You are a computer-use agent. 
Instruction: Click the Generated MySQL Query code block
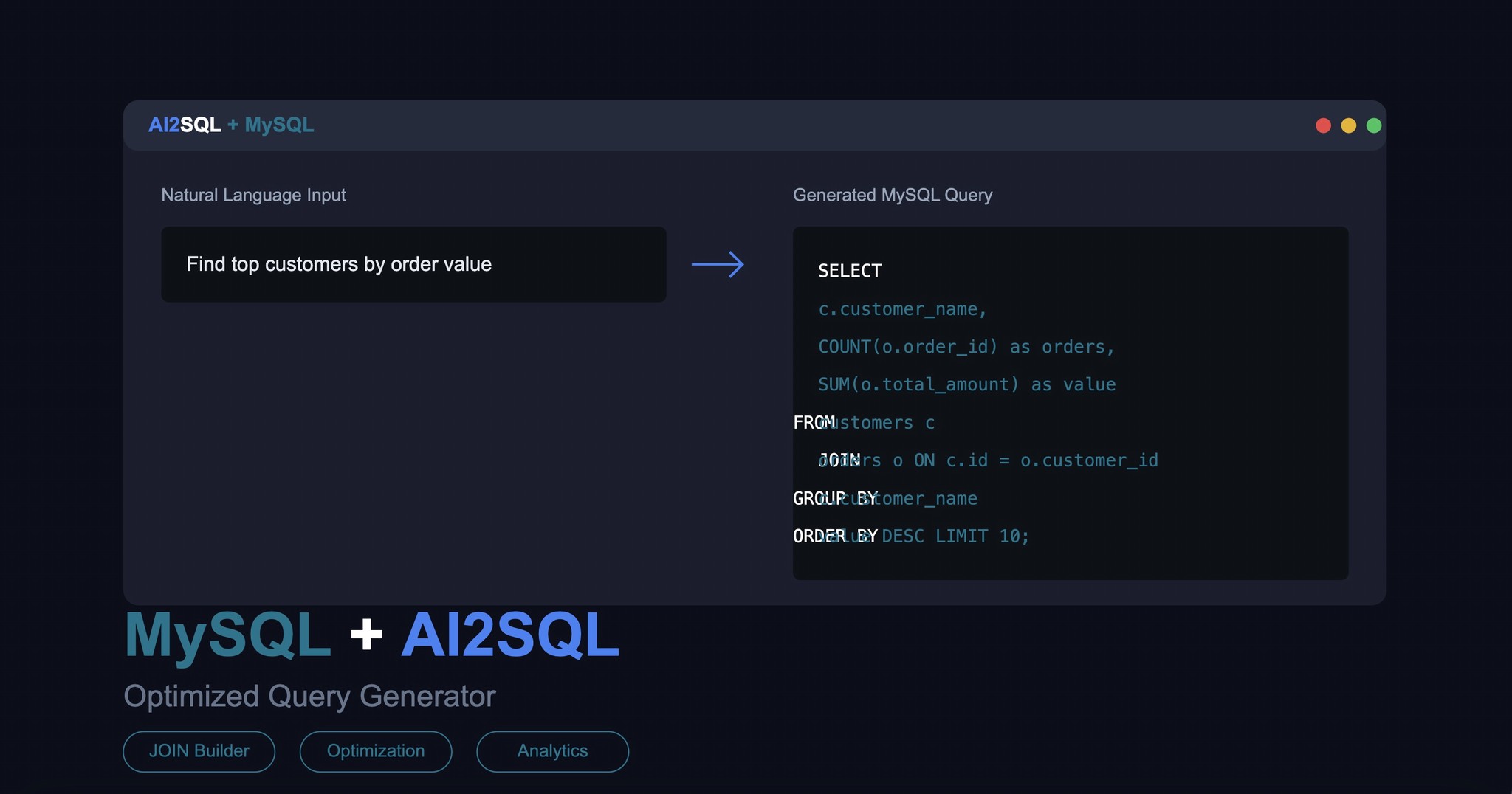tap(1070, 403)
